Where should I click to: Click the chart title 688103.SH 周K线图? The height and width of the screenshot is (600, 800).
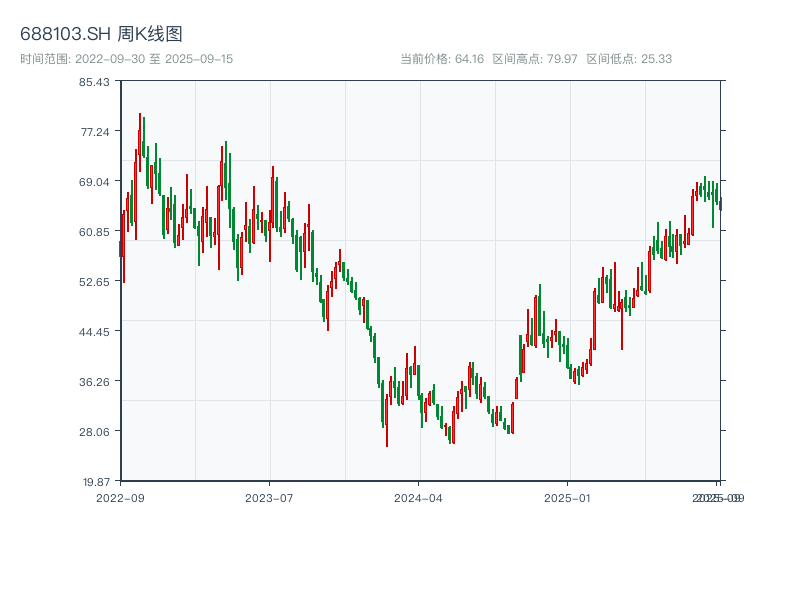pyautogui.click(x=101, y=34)
